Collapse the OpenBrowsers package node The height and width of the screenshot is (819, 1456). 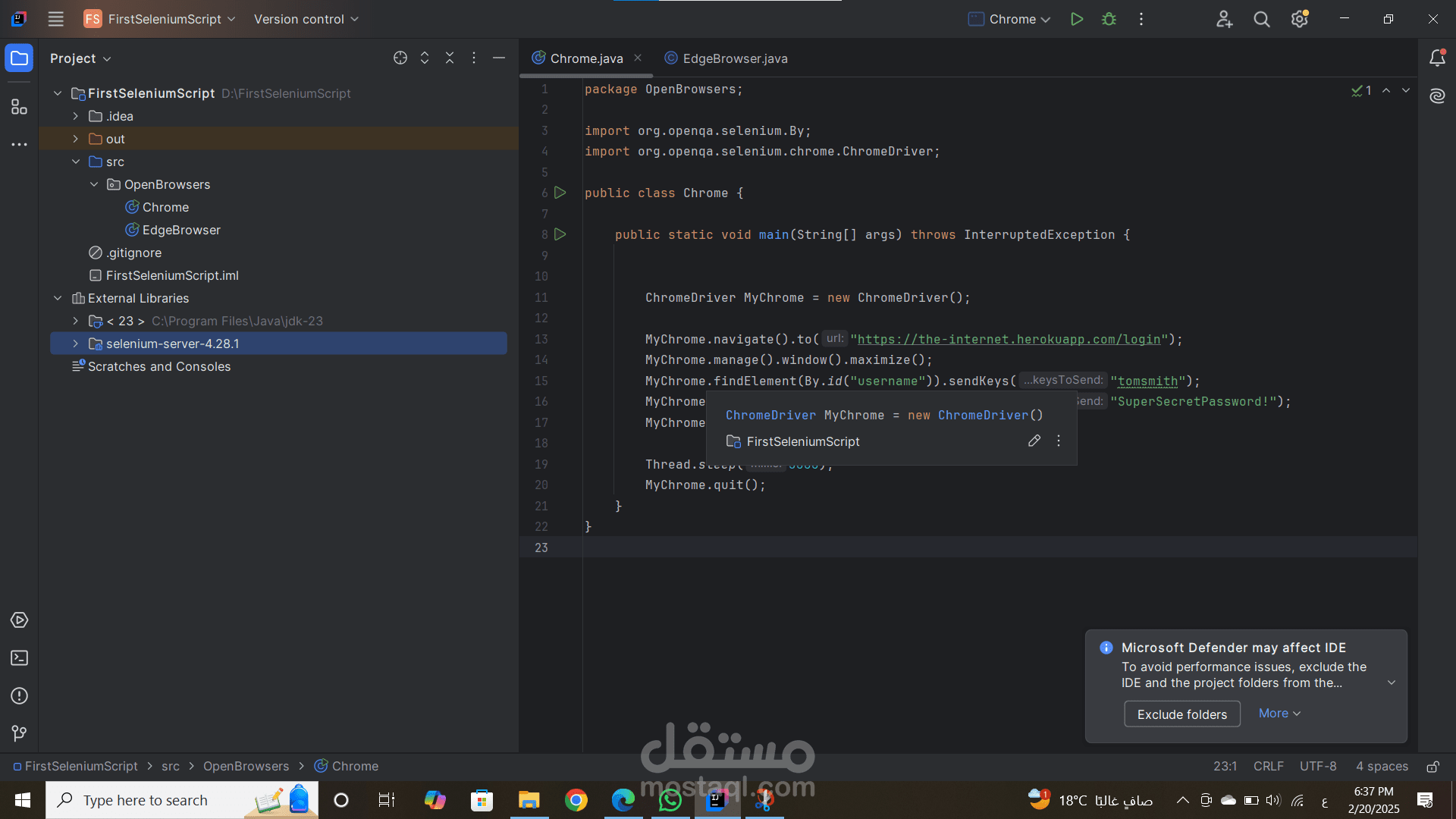point(94,184)
